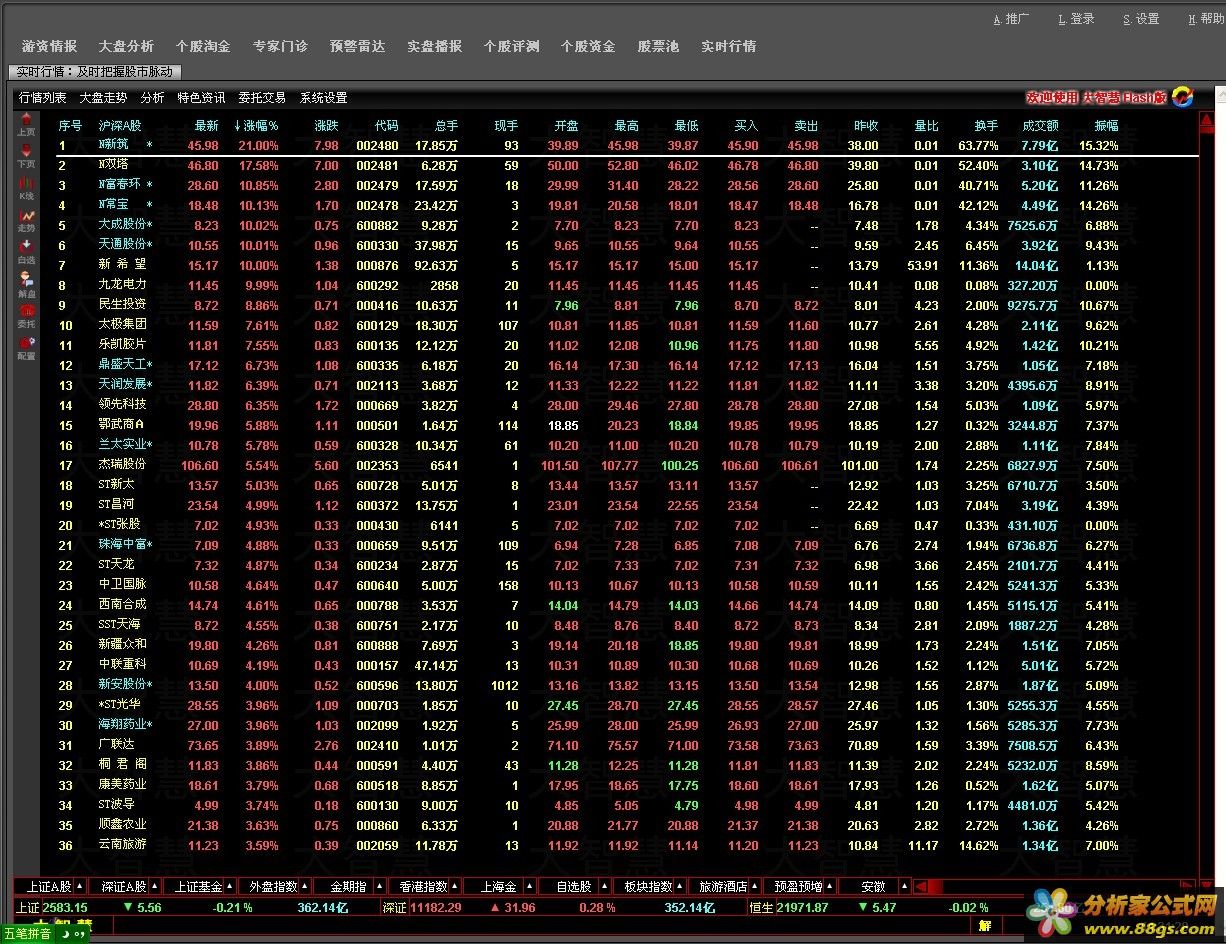Click the 解 button in the bottom bar

point(985,926)
